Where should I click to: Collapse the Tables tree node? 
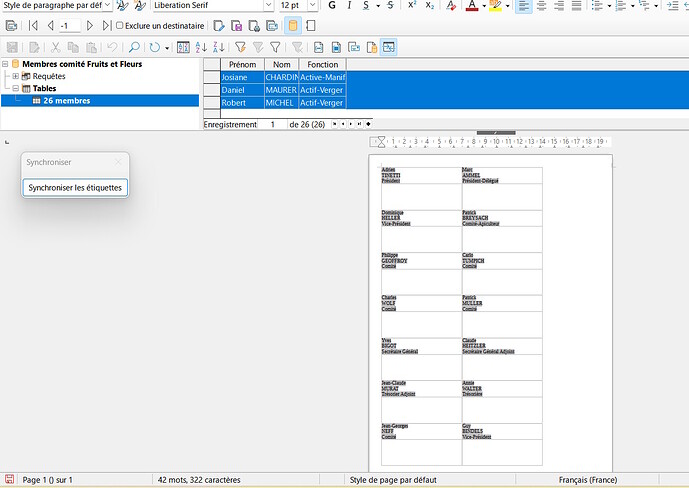coord(15,88)
